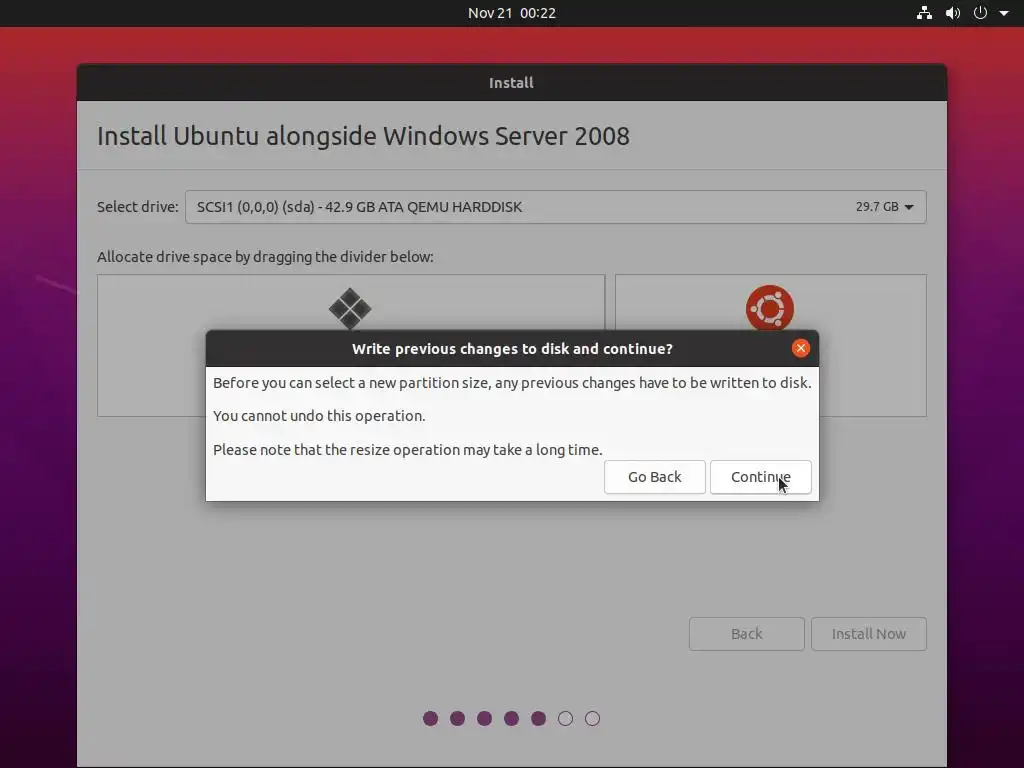Viewport: 1024px width, 768px height.
Task: Click "Allocate drive space by dragging" label
Action: [x=265, y=257]
